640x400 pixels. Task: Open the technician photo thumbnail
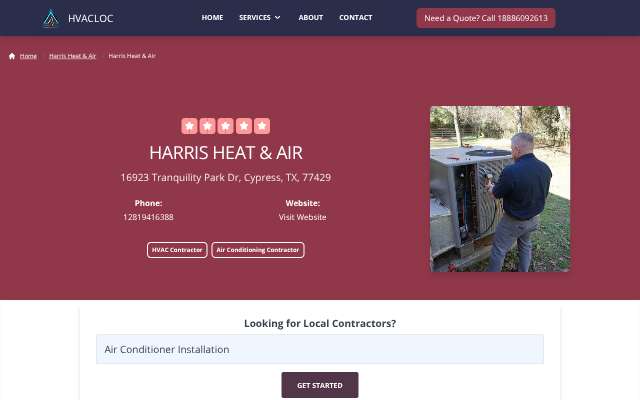click(x=500, y=189)
